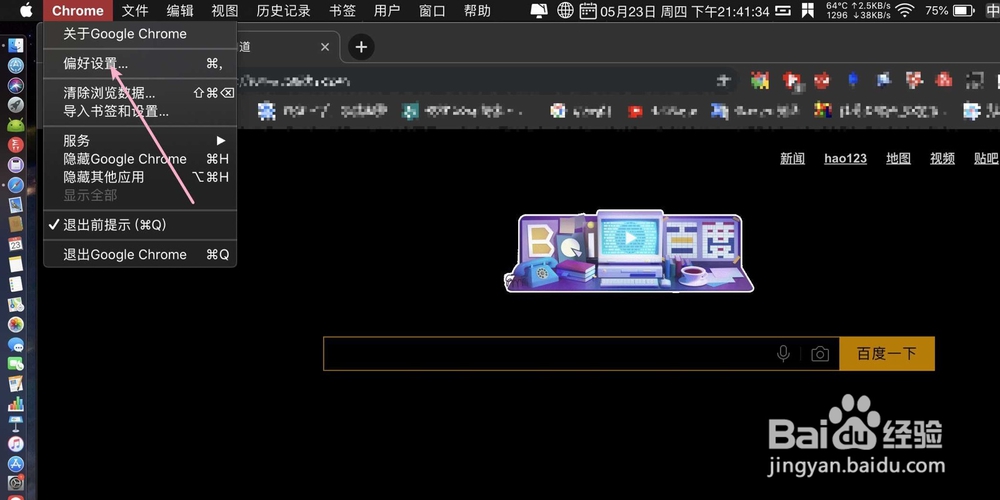
Task: Open the 新闻 link
Action: pos(792,158)
